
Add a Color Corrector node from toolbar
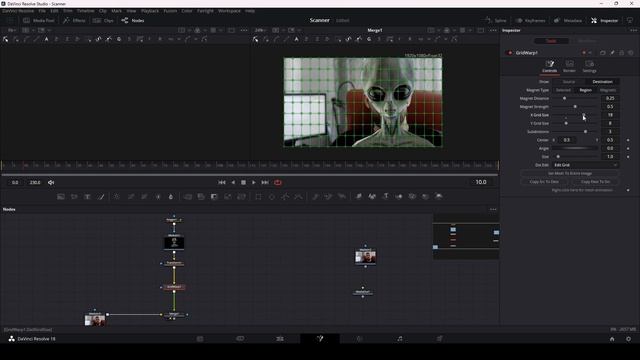tap(117, 197)
